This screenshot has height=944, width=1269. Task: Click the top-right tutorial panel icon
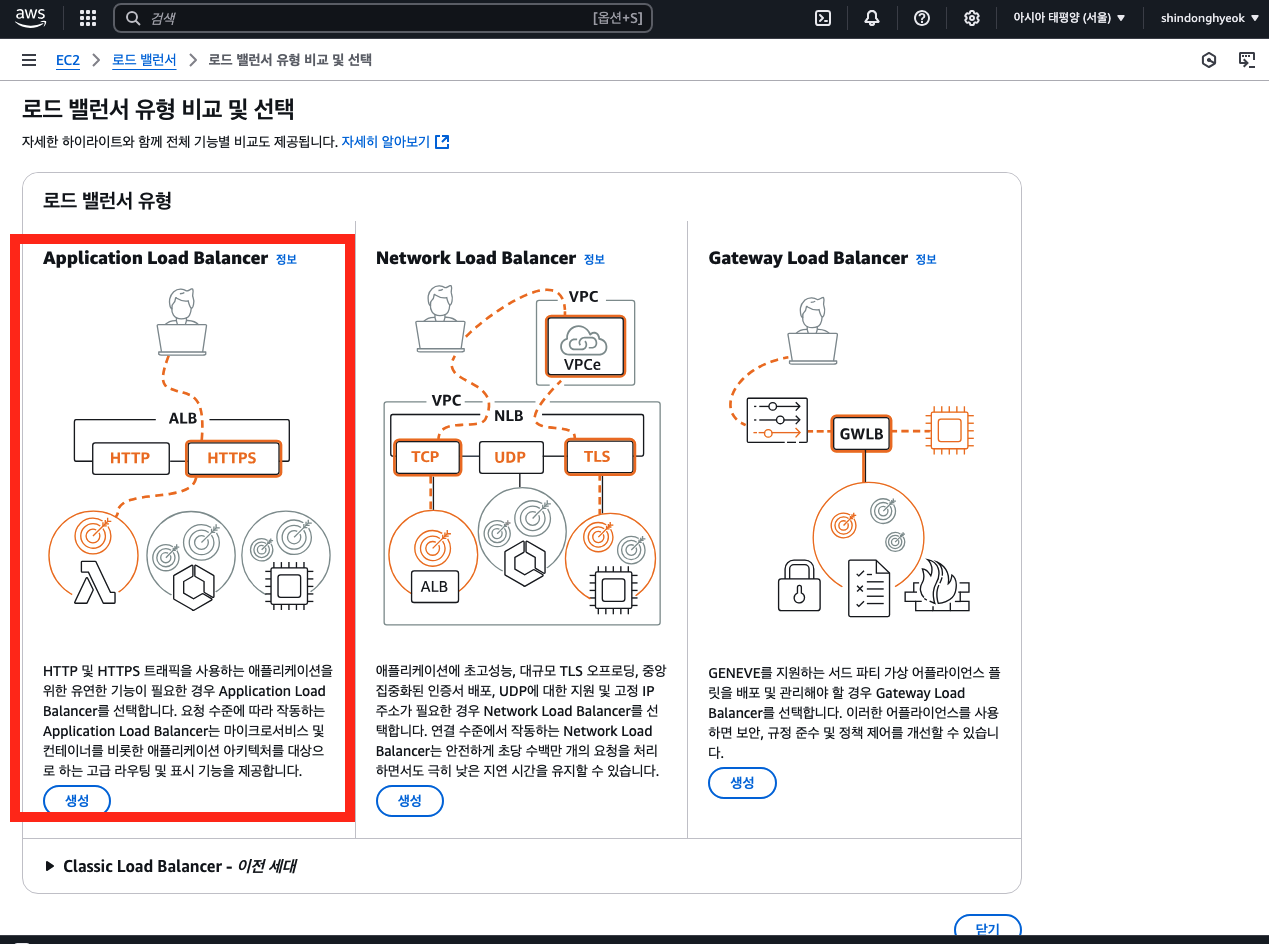coord(1247,60)
